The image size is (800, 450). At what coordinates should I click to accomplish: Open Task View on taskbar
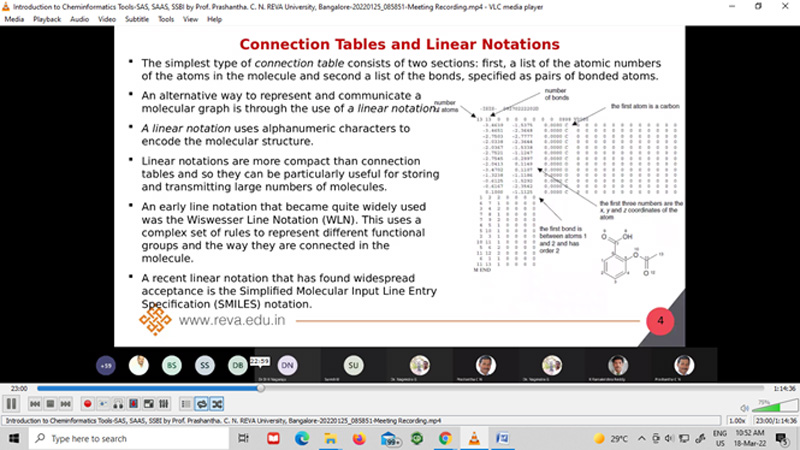(x=243, y=438)
